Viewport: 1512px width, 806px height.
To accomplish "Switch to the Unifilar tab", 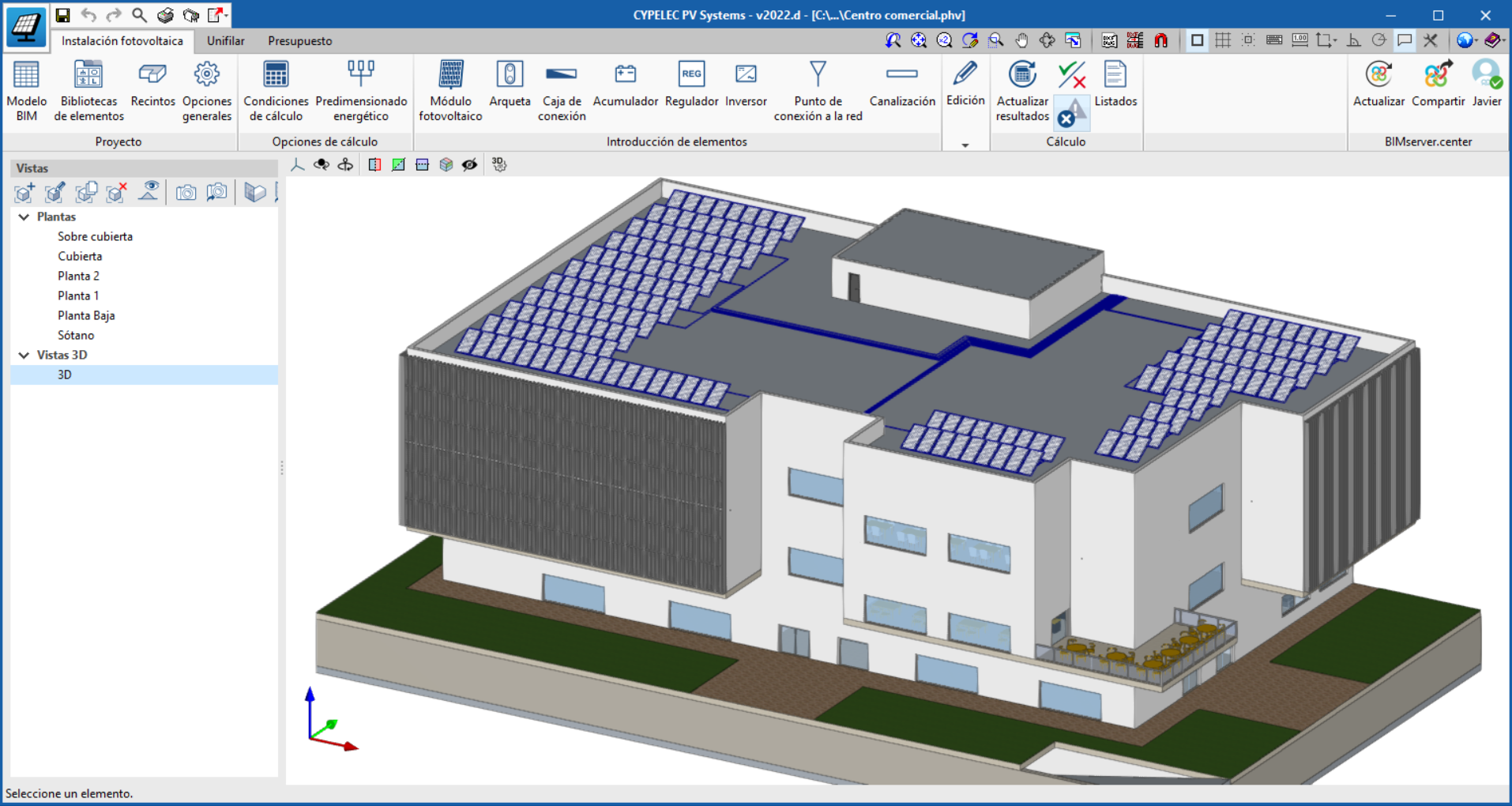I will coord(225,41).
